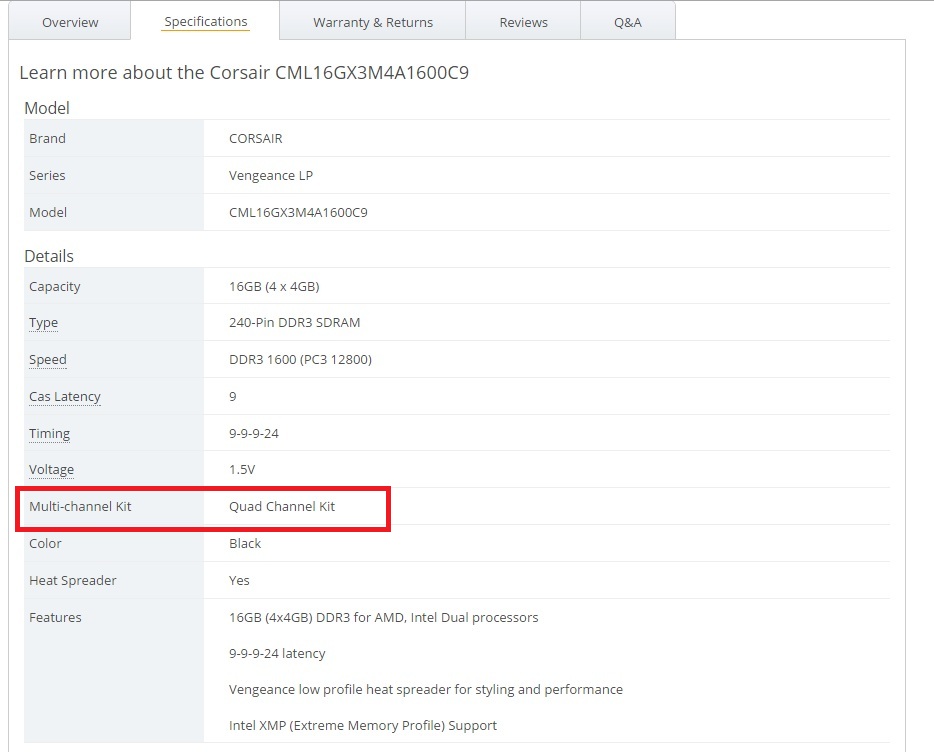
Task: Click the 'CML16GX3M4A1600C9' model value in table
Action: pyautogui.click(x=298, y=212)
